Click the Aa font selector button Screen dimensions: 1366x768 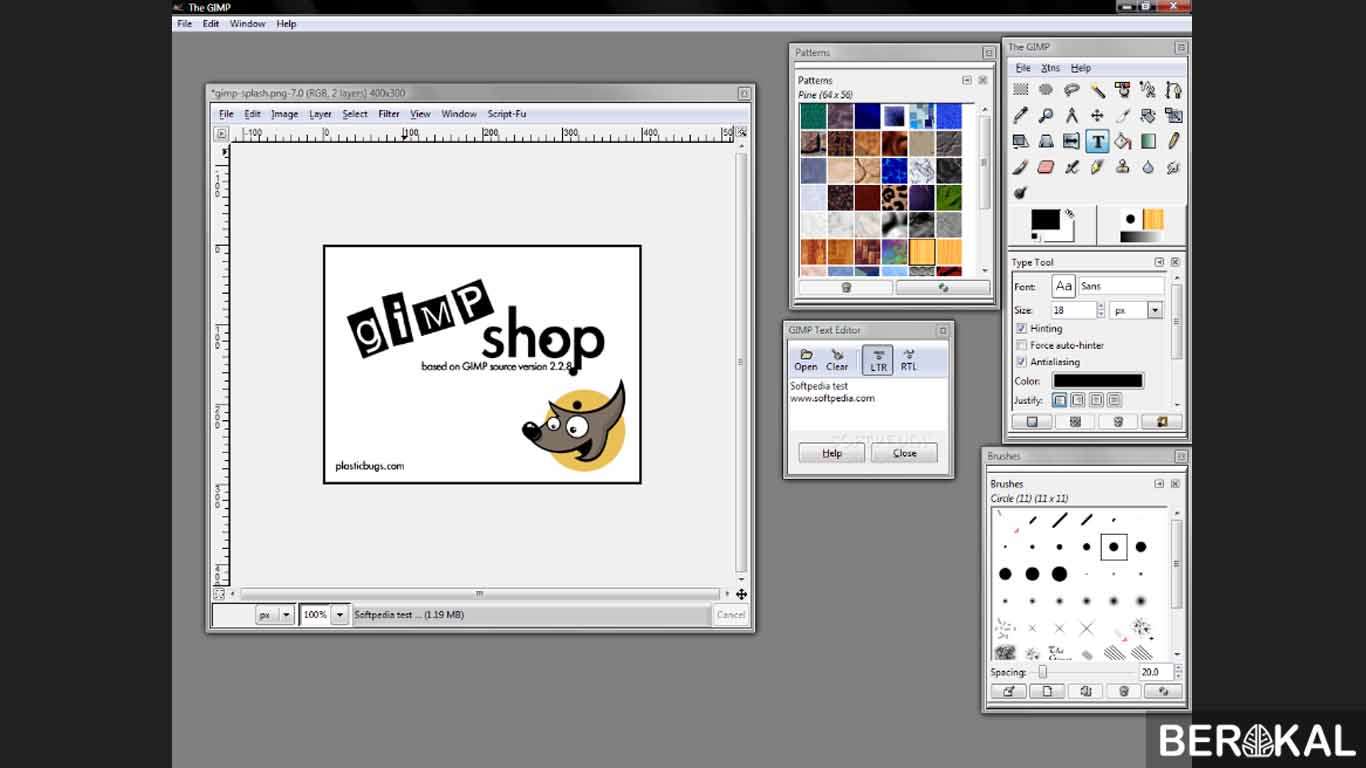pyautogui.click(x=1063, y=286)
